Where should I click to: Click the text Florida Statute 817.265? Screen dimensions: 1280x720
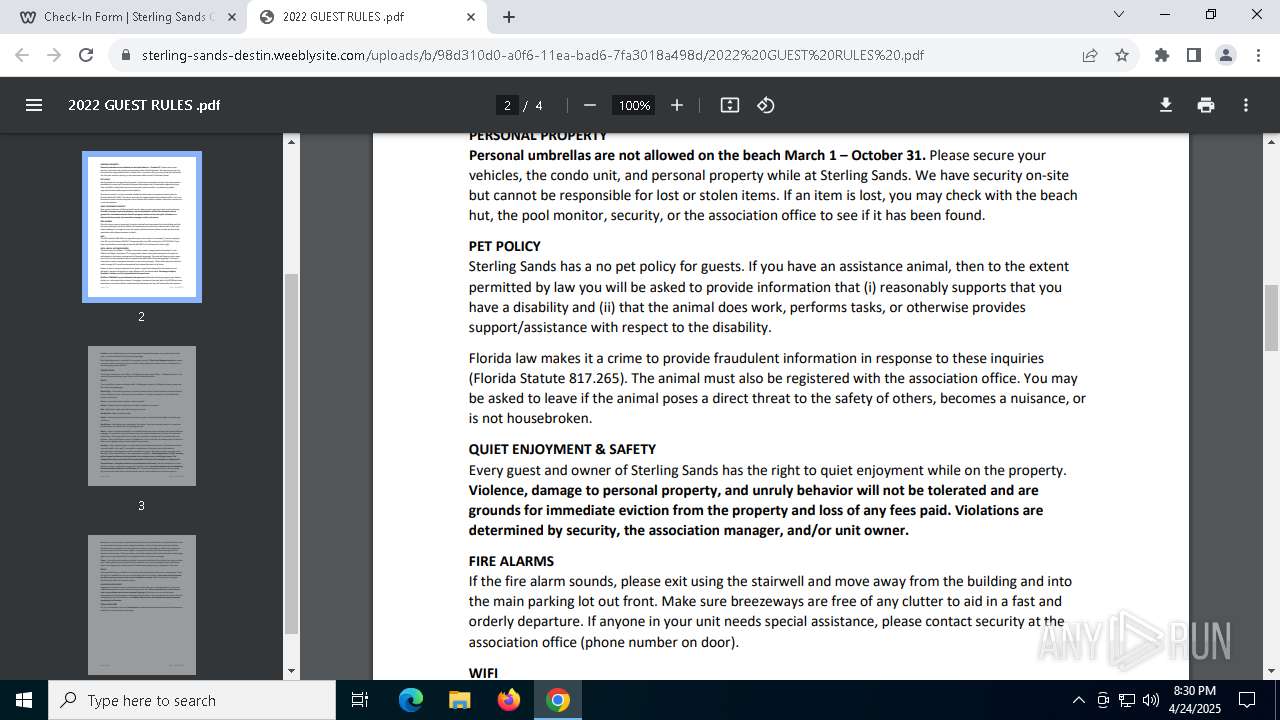point(546,378)
